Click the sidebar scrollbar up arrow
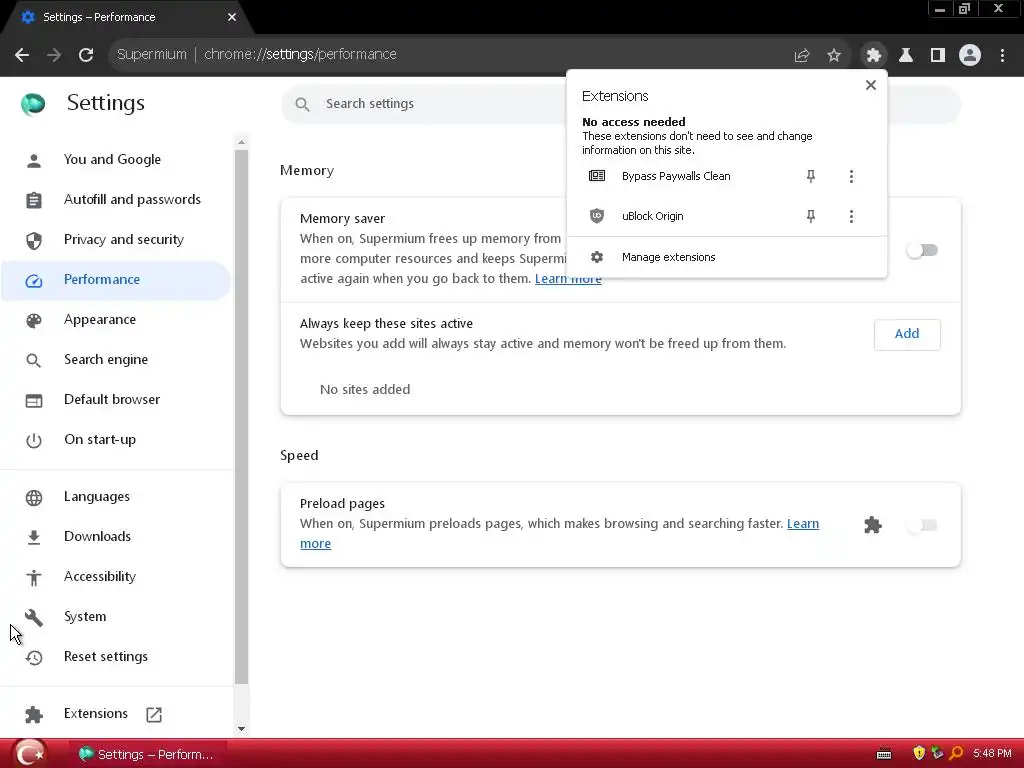Image resolution: width=1024 pixels, height=768 pixels. tap(241, 142)
